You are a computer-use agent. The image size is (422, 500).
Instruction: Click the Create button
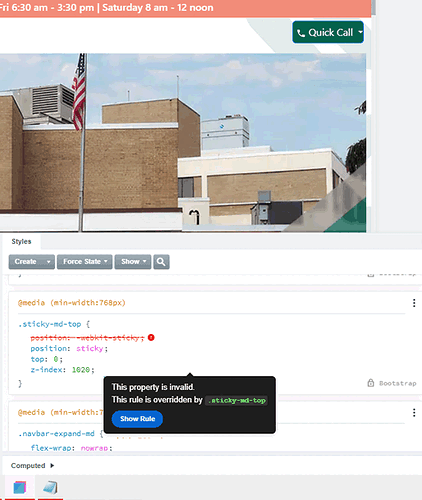[x=26, y=262]
